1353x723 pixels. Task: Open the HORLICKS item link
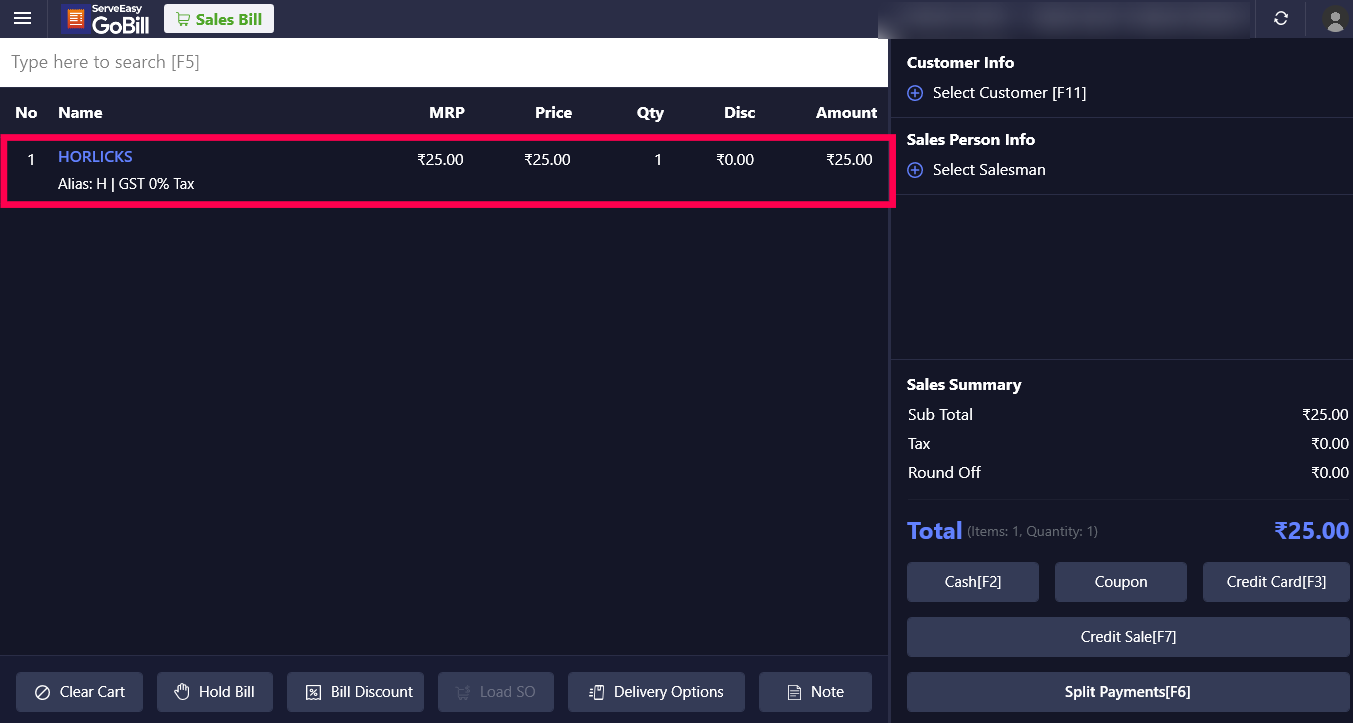pos(95,157)
